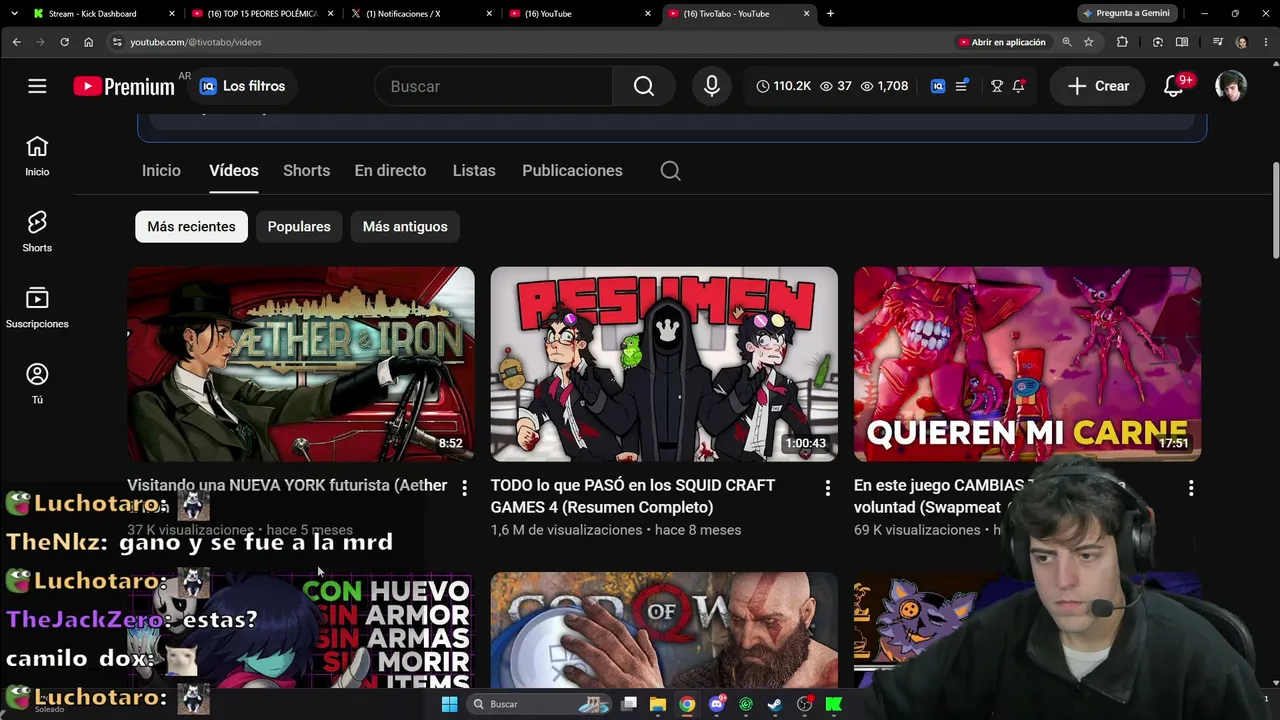The height and width of the screenshot is (720, 1280).
Task: Open Chrome zoom magnifier in address bar
Action: pyautogui.click(x=1067, y=42)
